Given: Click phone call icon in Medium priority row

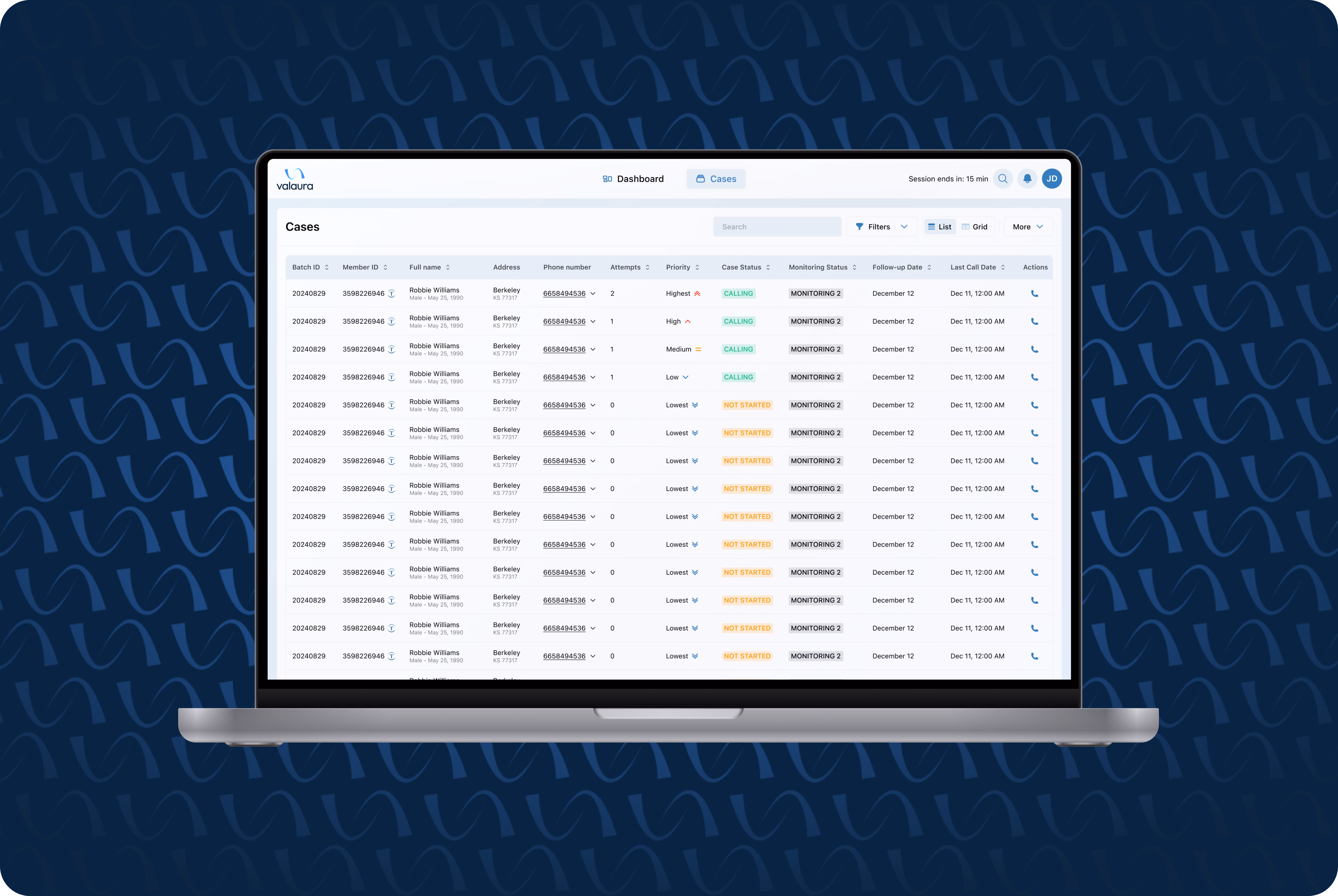Looking at the screenshot, I should pyautogui.click(x=1034, y=350).
